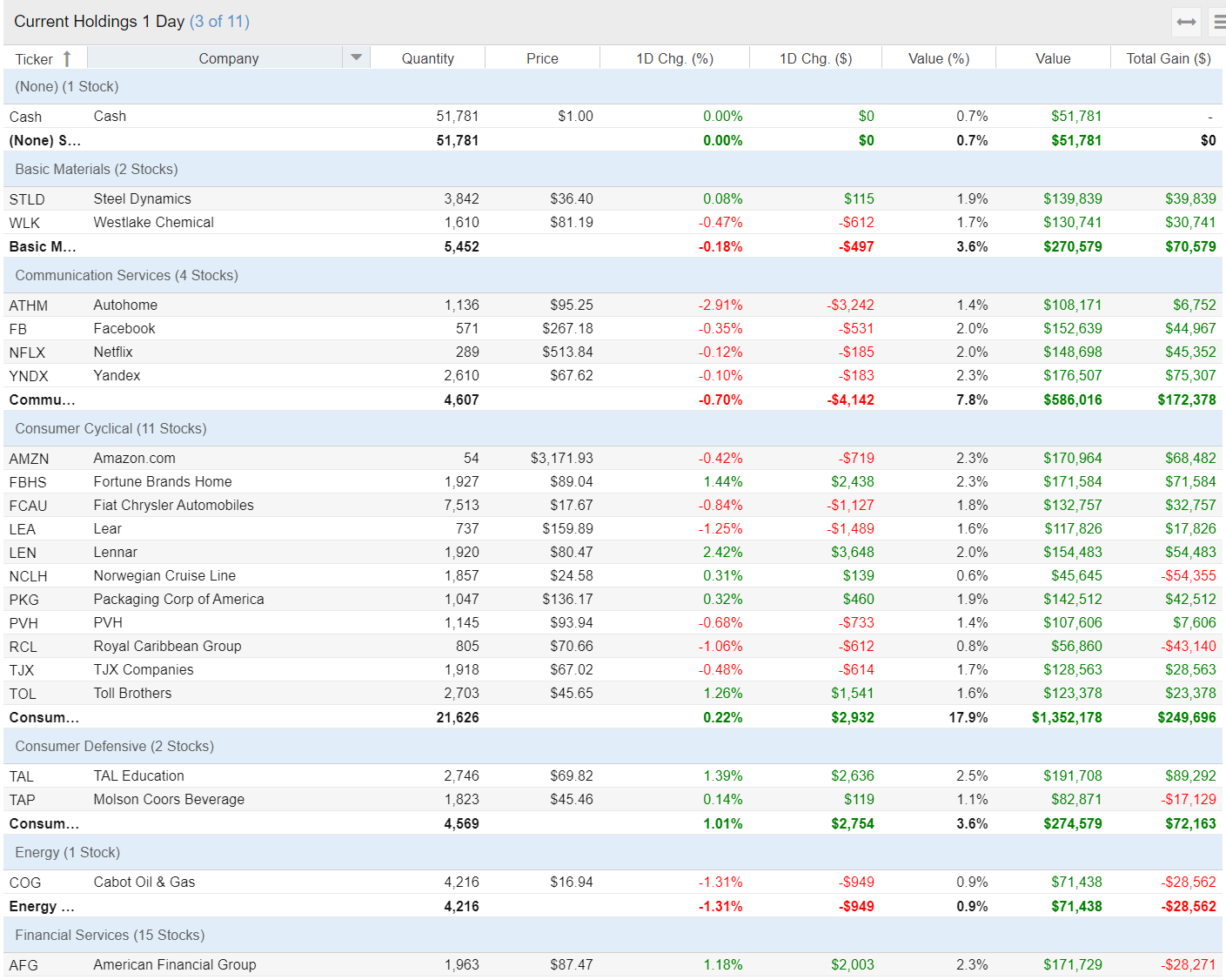Select the STLD ticker

(27, 199)
